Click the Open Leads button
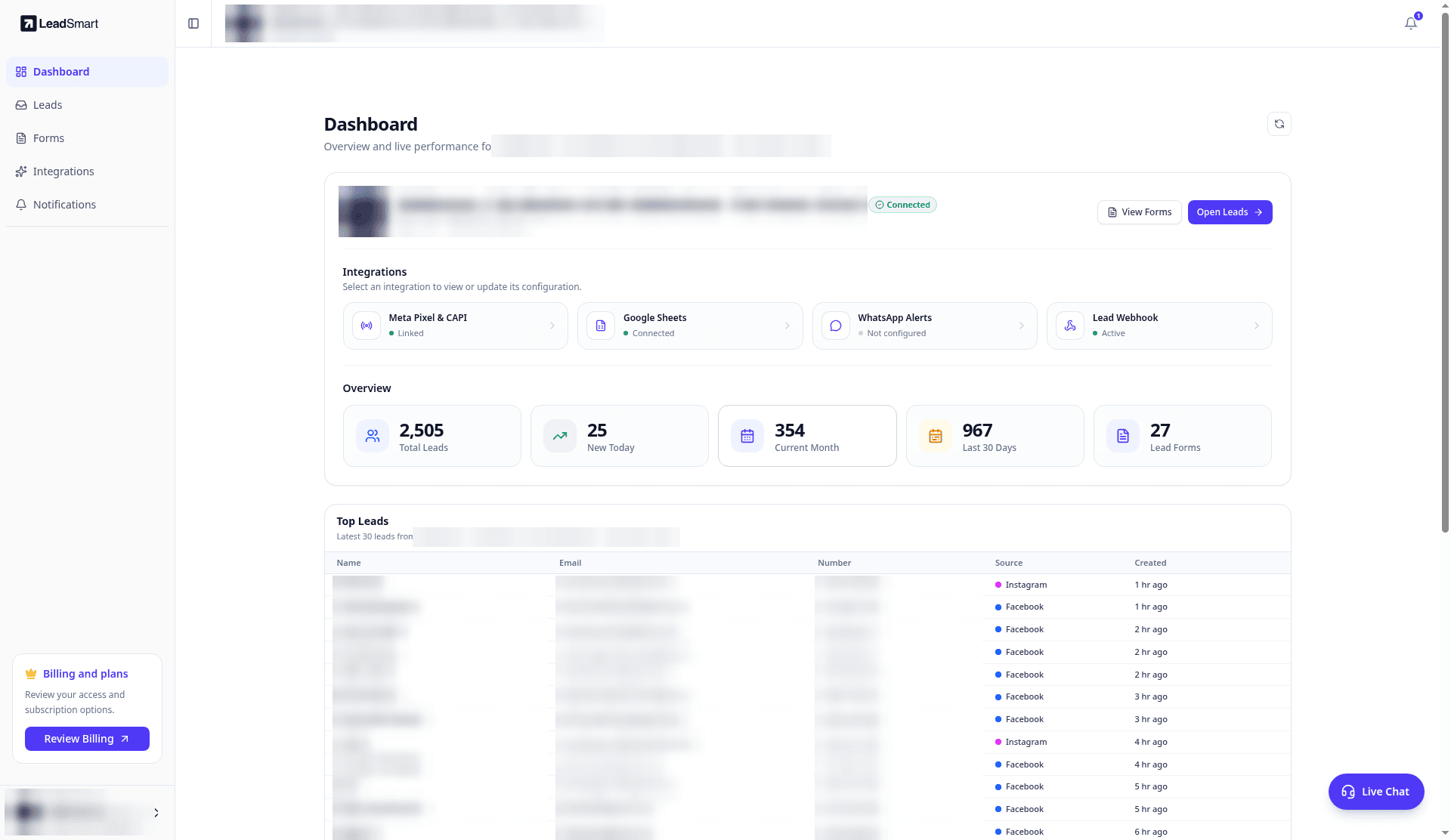This screenshot has height=840, width=1451. pyautogui.click(x=1230, y=212)
